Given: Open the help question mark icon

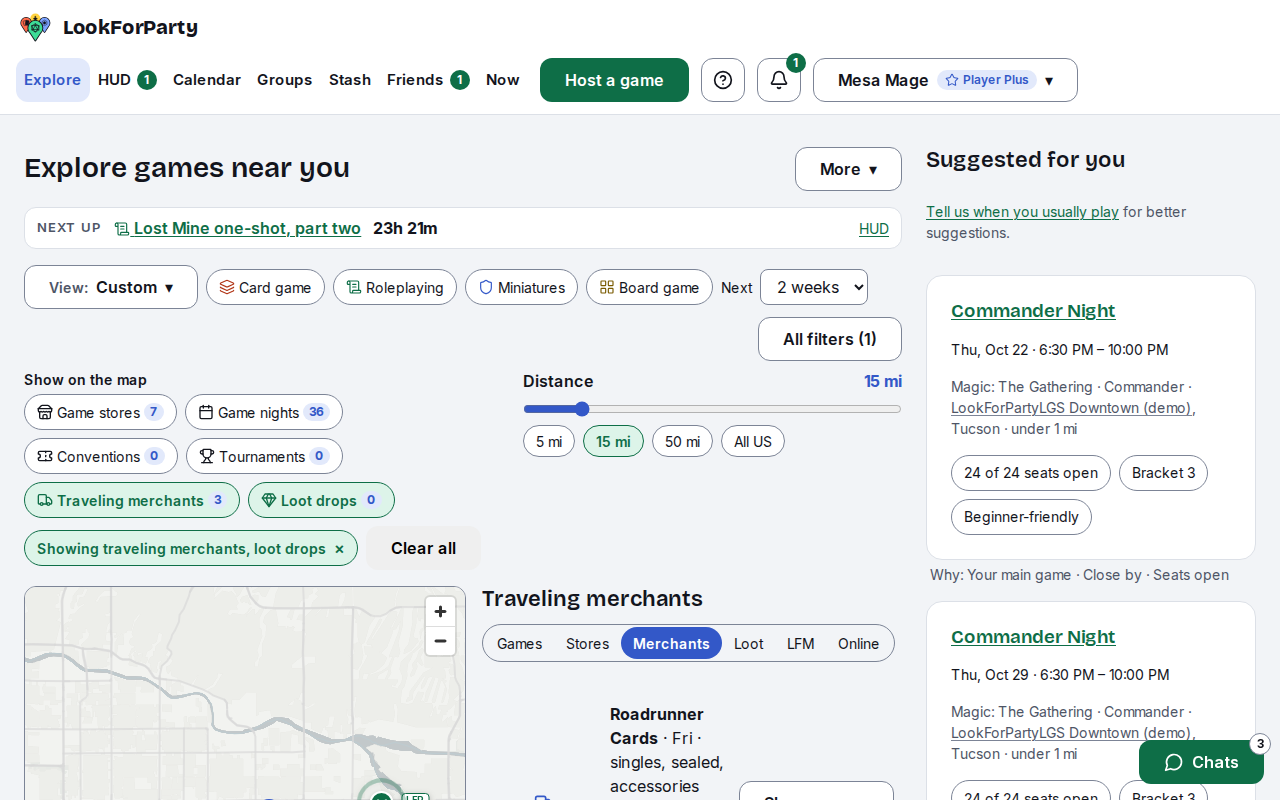Looking at the screenshot, I should (x=723, y=80).
